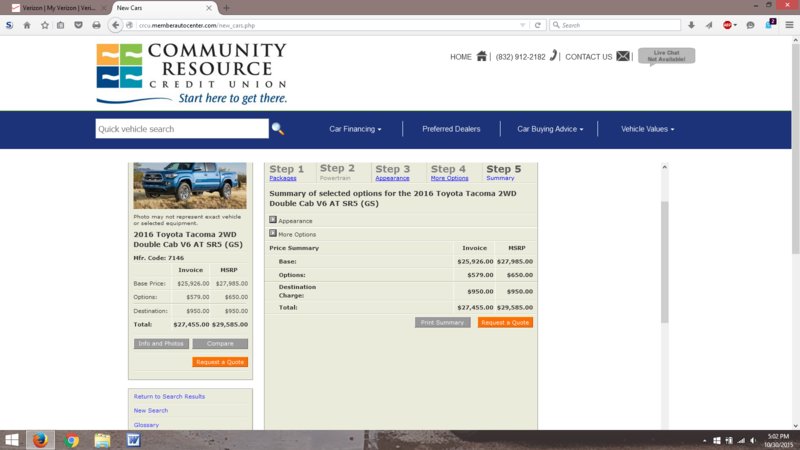Viewport: 800px width, 450px height.
Task: Click the Print Summary button
Action: point(442,322)
